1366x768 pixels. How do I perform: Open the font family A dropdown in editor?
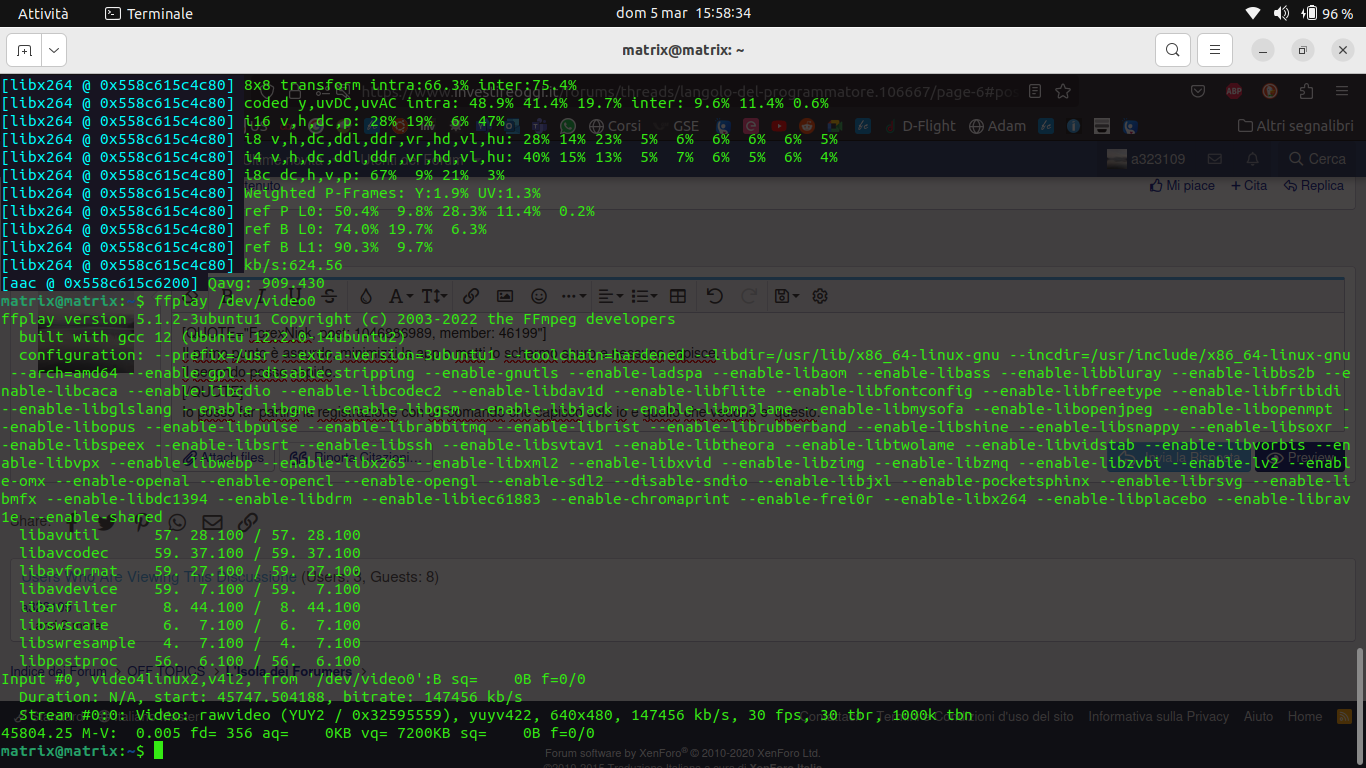click(x=400, y=296)
